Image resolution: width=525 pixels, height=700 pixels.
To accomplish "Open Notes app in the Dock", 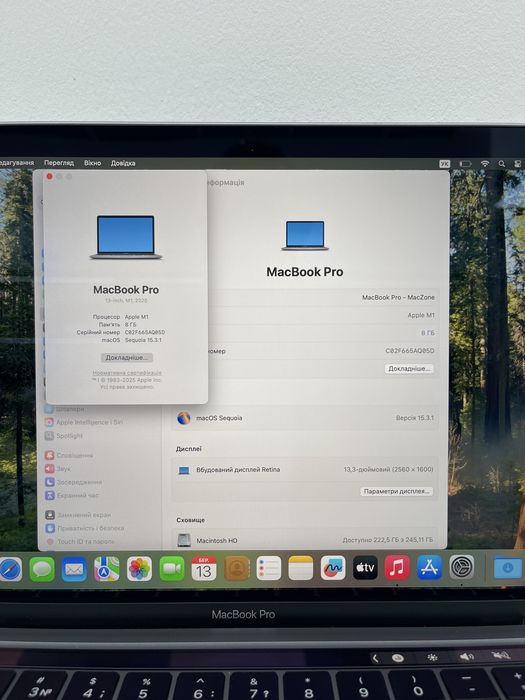I will (301, 568).
